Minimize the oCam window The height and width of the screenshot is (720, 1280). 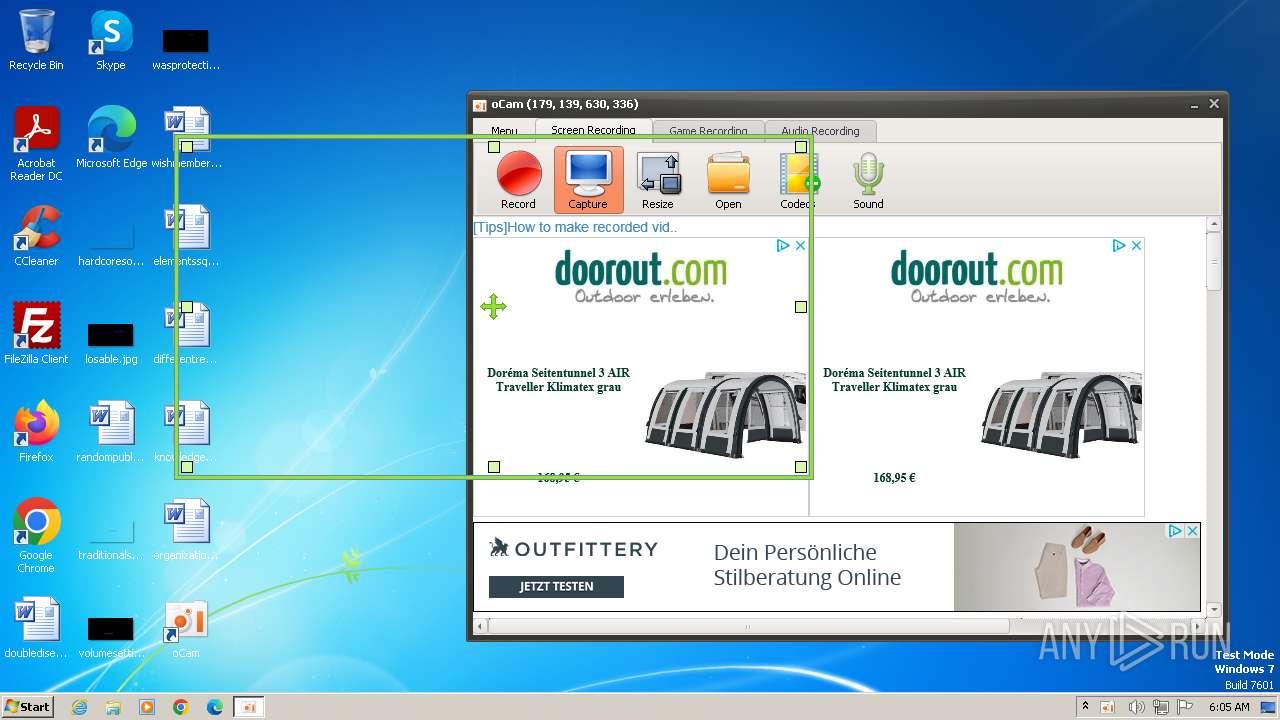[1194, 104]
